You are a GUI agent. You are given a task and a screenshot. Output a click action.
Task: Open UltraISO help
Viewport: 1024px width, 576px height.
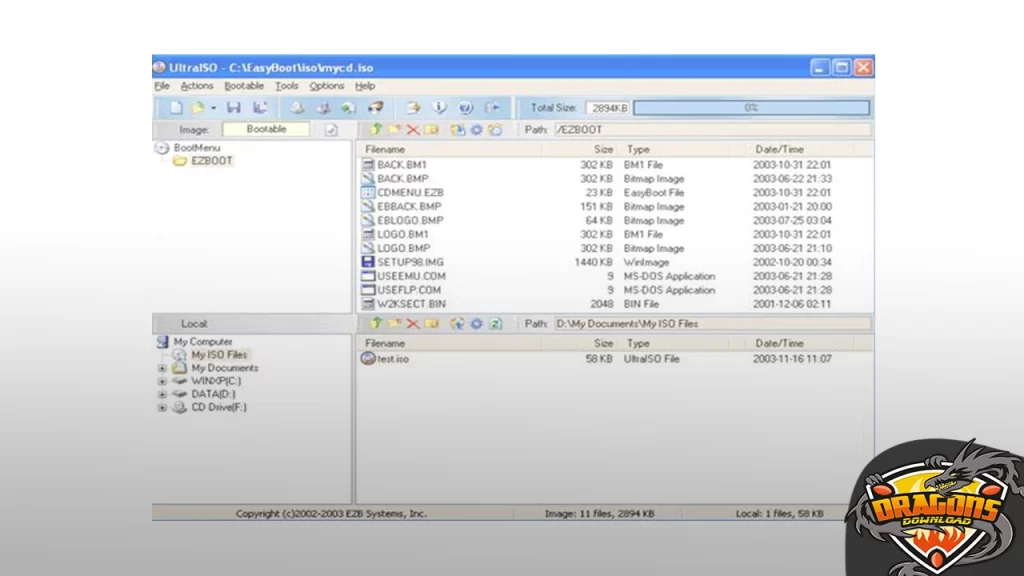(365, 86)
